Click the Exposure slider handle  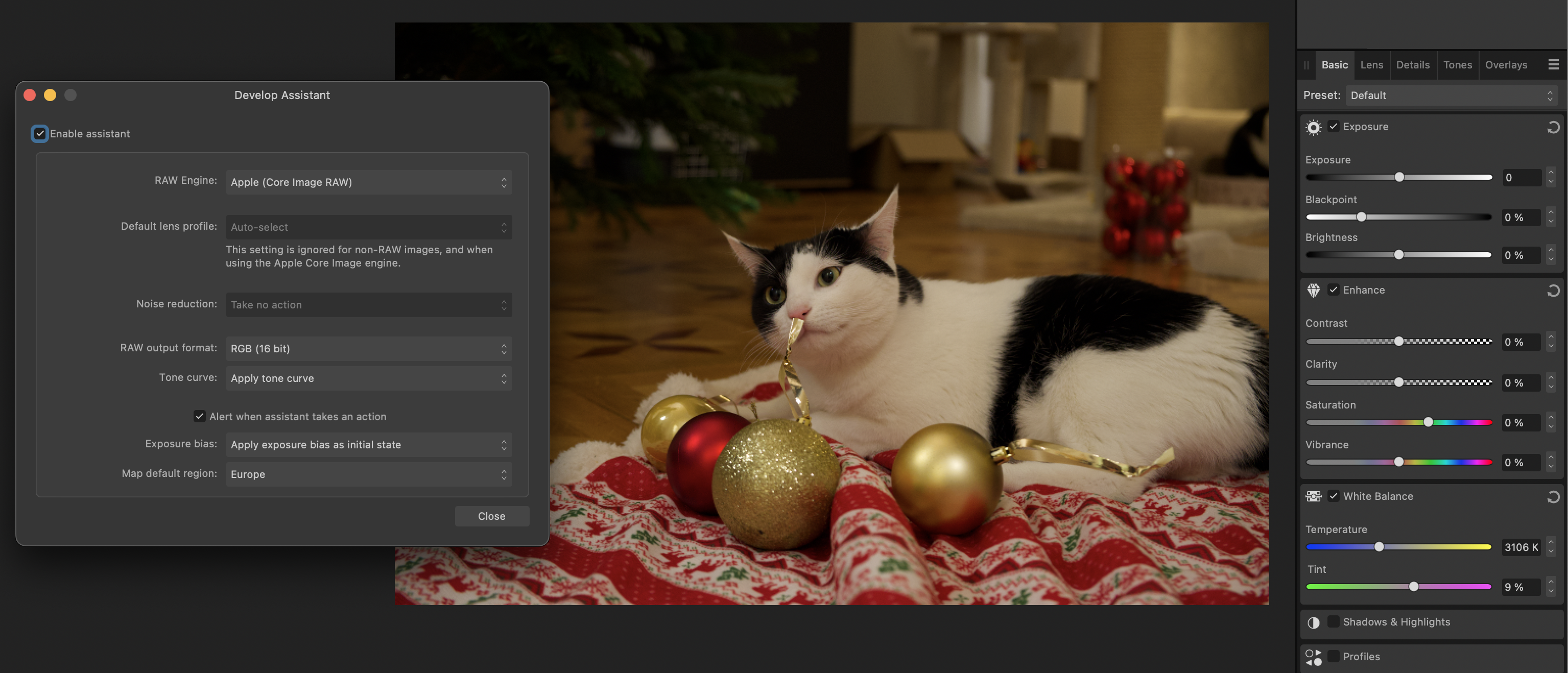coord(1399,177)
